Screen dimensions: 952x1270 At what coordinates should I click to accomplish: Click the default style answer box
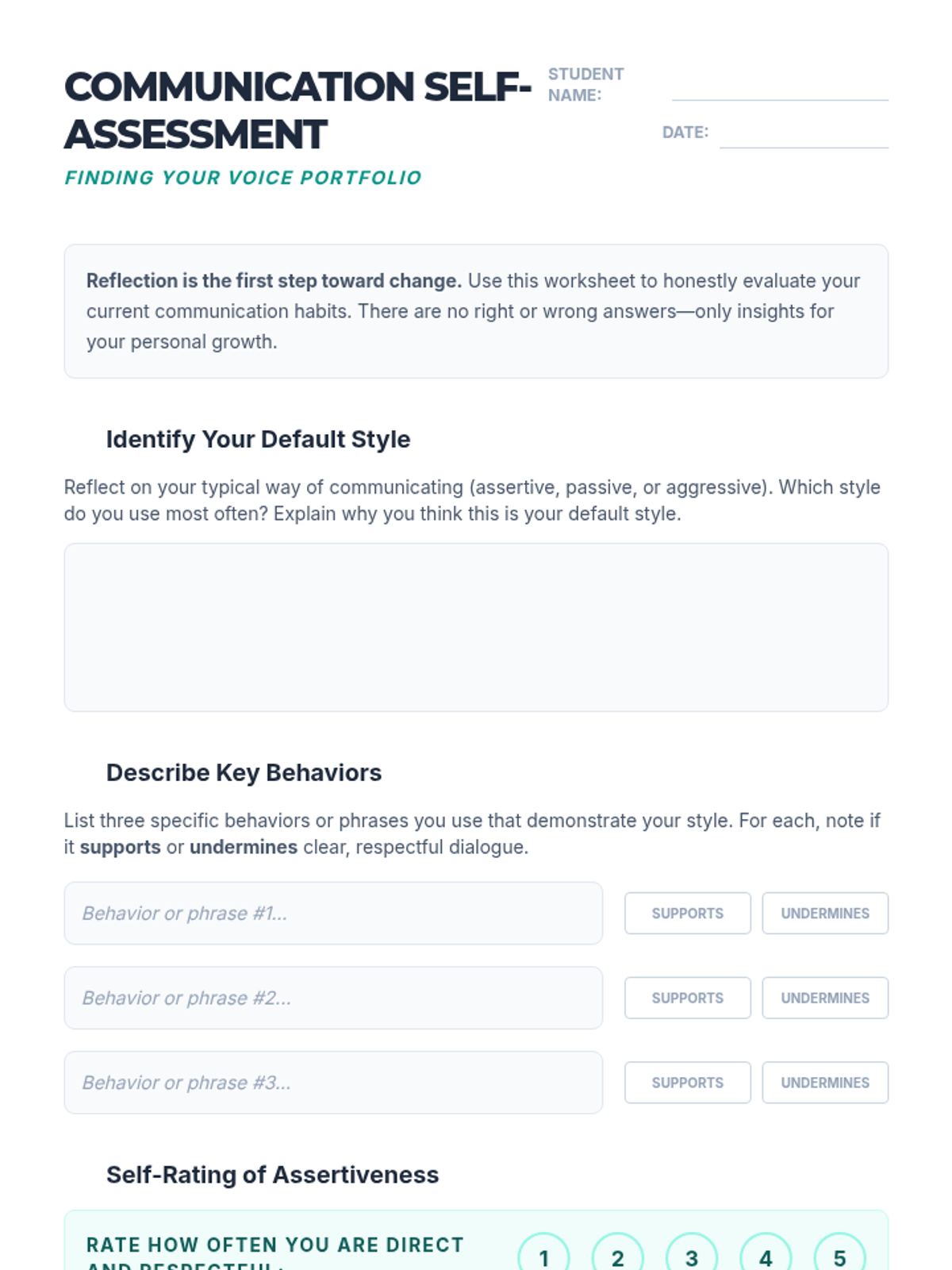tap(476, 627)
